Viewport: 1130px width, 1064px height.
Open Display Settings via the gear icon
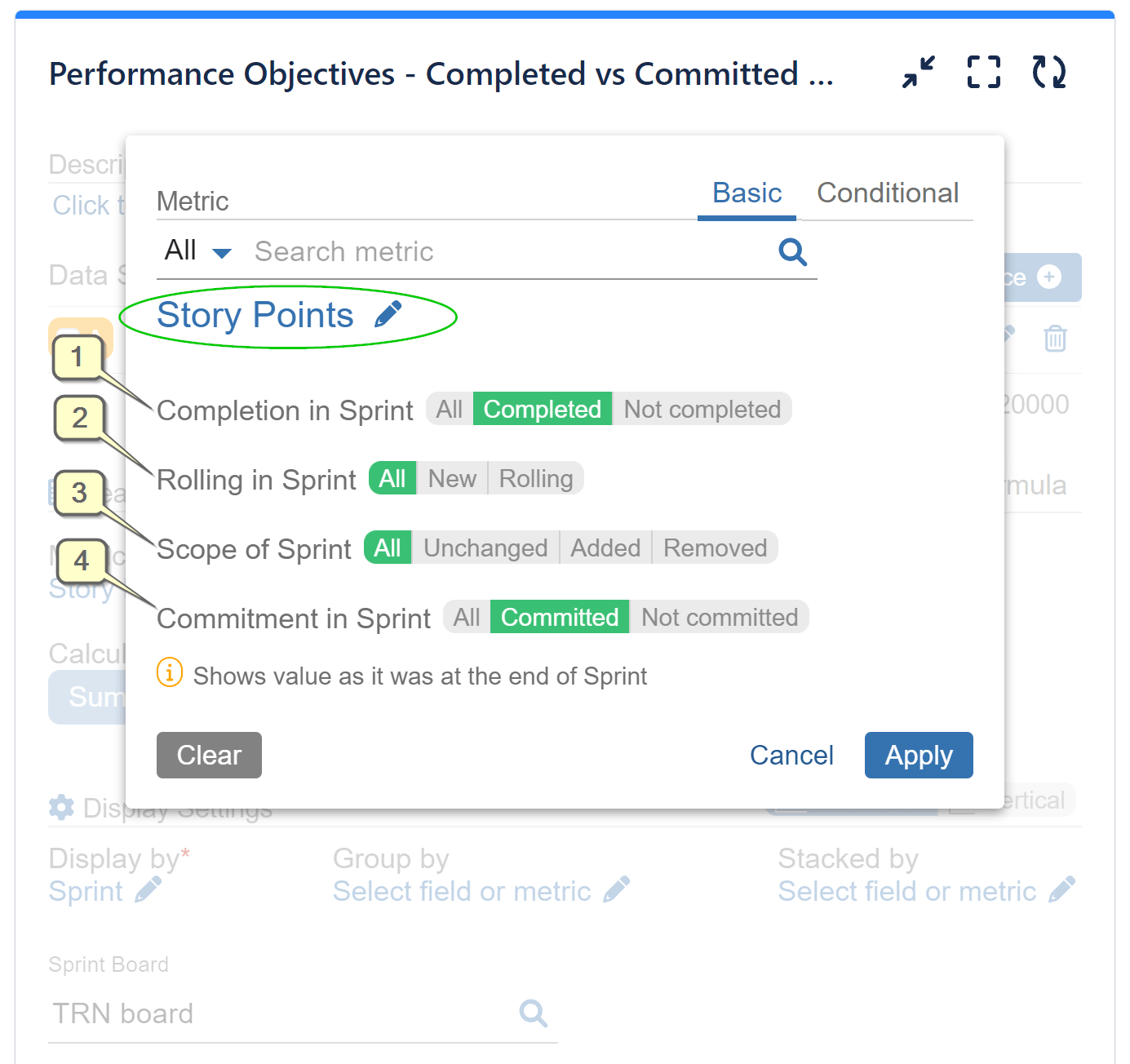coord(61,808)
